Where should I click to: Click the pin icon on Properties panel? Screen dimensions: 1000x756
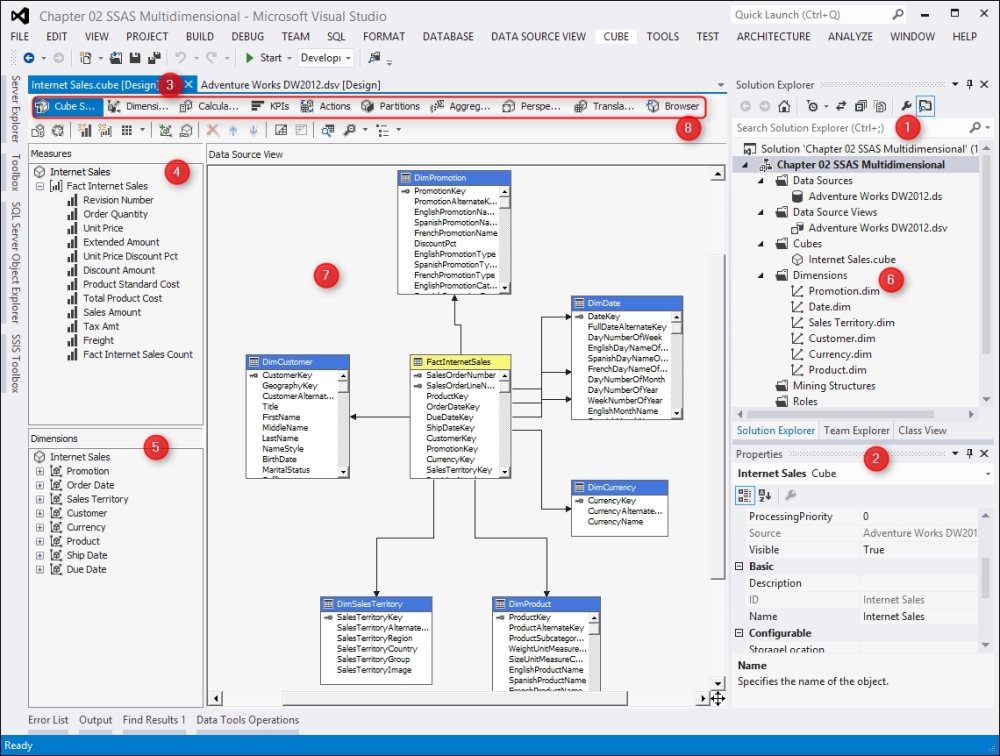click(x=969, y=454)
